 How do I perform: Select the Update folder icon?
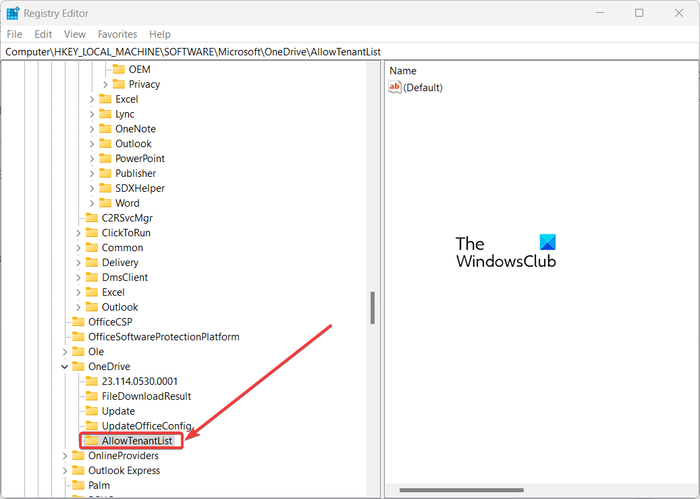point(92,411)
